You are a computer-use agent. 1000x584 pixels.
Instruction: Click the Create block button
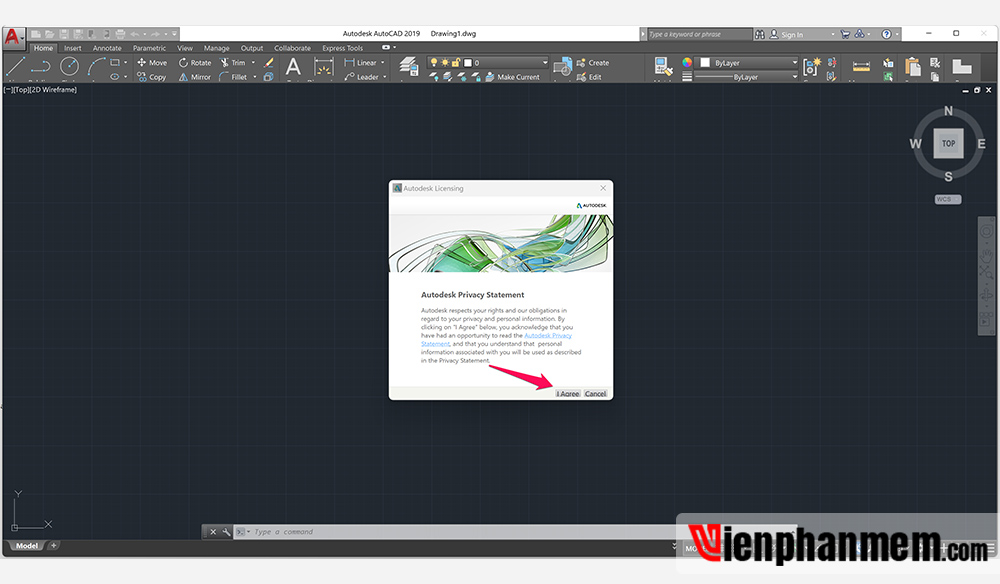pos(592,62)
